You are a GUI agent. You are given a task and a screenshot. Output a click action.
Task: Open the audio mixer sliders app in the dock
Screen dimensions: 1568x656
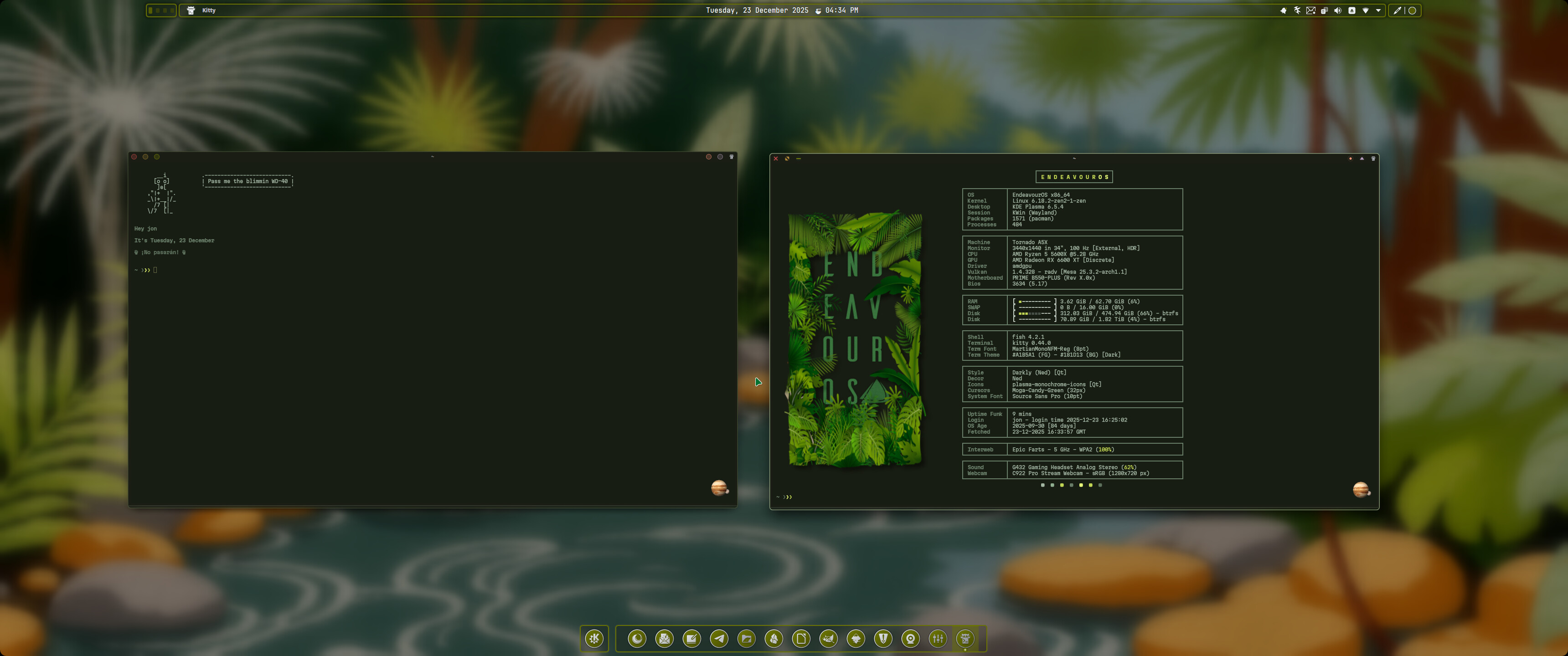(938, 638)
